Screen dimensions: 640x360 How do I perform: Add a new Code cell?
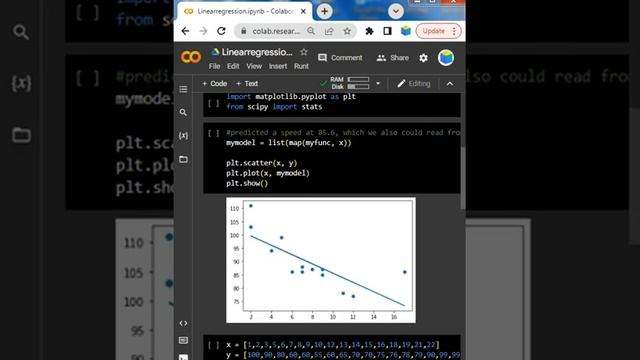215,84
